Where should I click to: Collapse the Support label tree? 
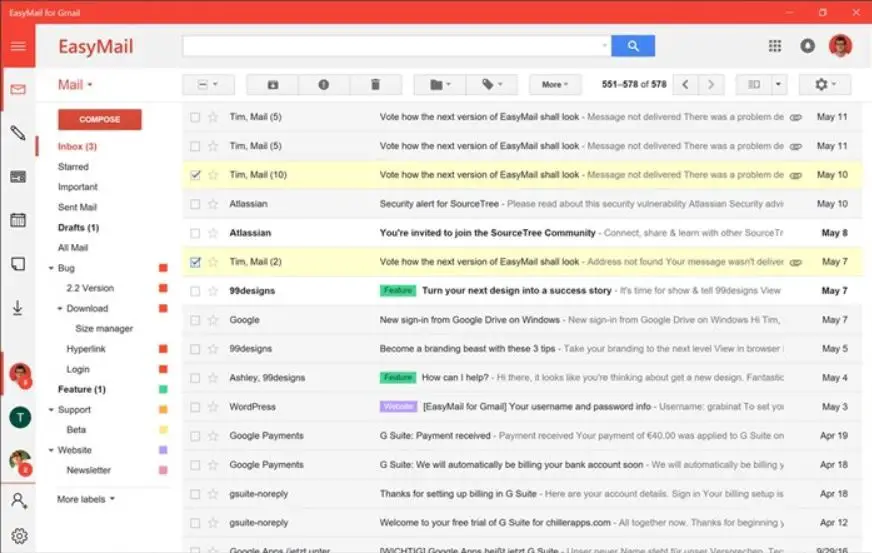[51, 409]
